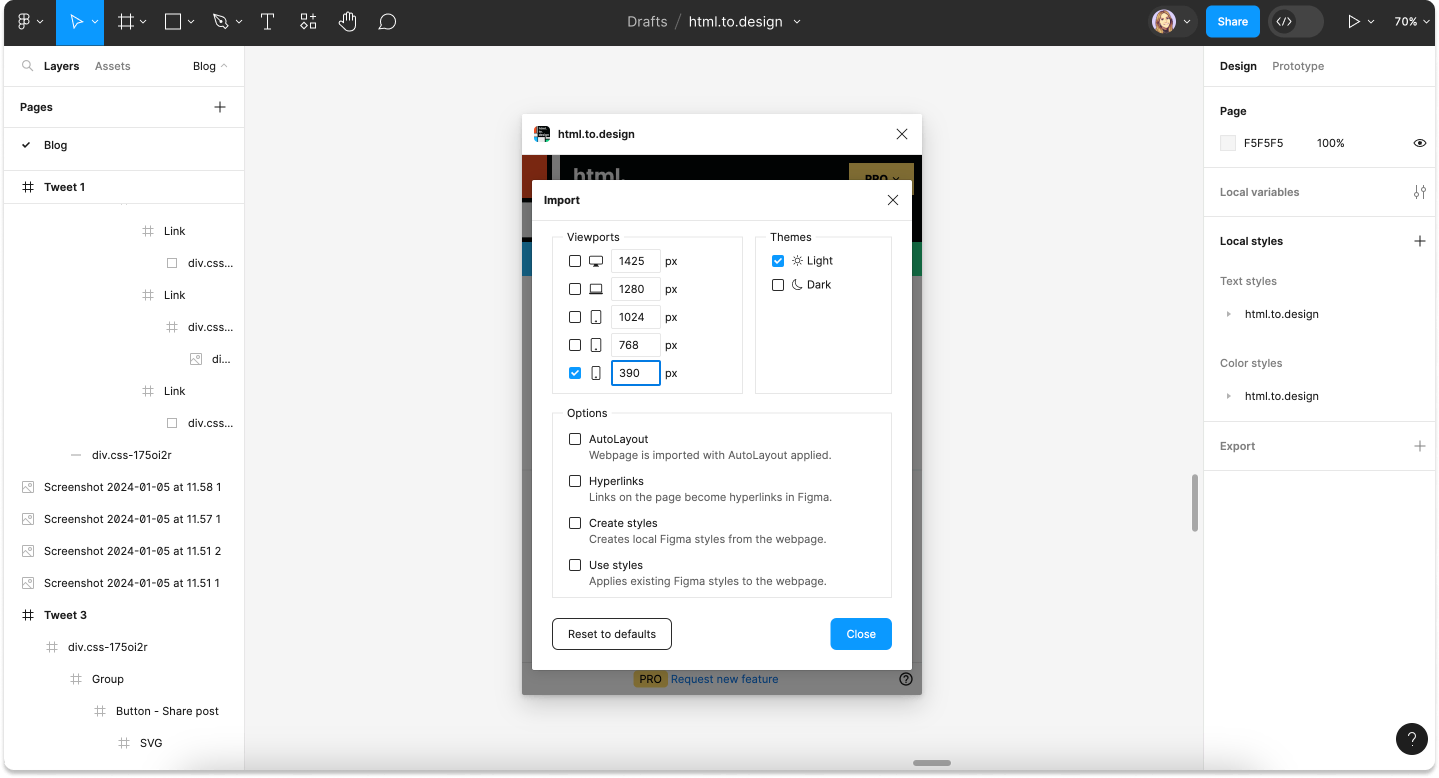Open the Request new feature link

724,679
